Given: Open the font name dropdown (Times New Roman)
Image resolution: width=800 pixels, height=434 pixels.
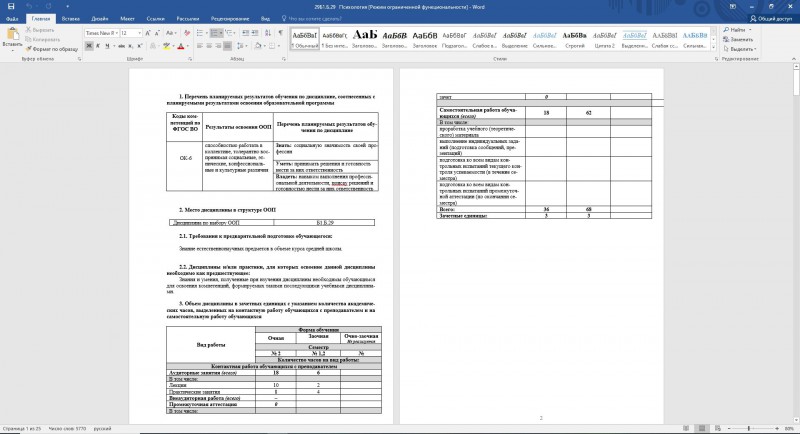Looking at the screenshot, I should pyautogui.click(x=116, y=33).
